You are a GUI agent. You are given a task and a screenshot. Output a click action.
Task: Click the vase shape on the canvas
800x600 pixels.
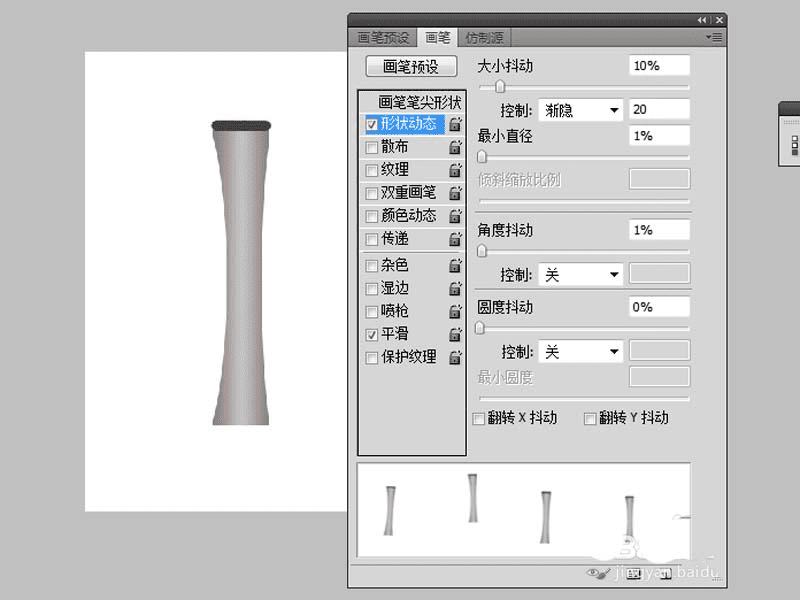(x=241, y=273)
